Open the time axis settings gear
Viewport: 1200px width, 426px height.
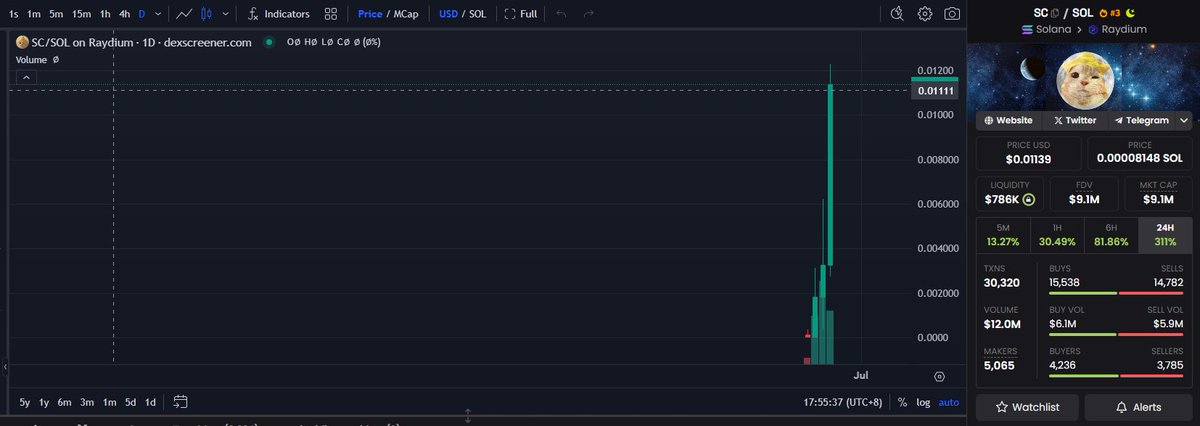[x=939, y=376]
